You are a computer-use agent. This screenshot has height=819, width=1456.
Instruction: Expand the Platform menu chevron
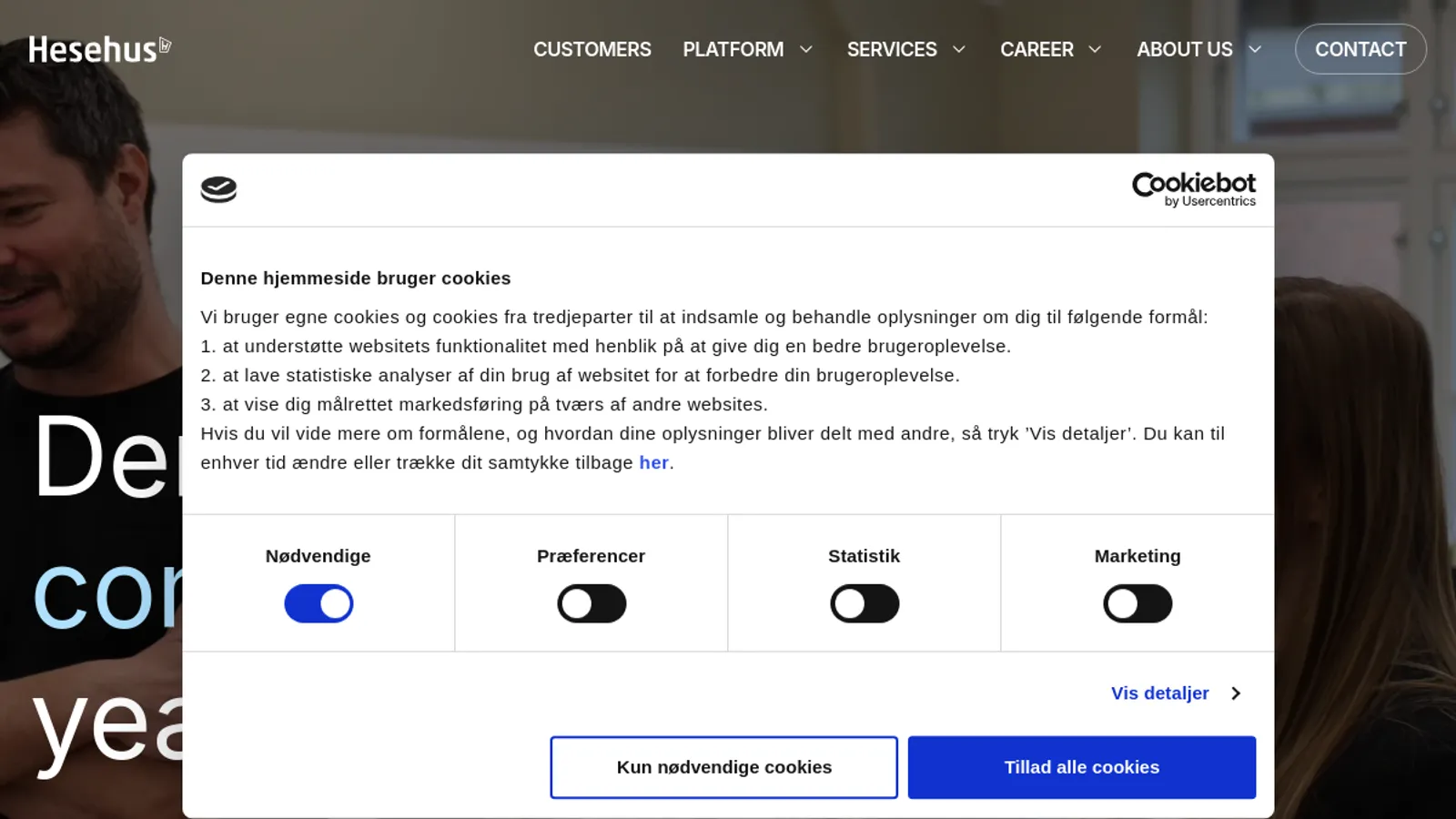[x=805, y=49]
